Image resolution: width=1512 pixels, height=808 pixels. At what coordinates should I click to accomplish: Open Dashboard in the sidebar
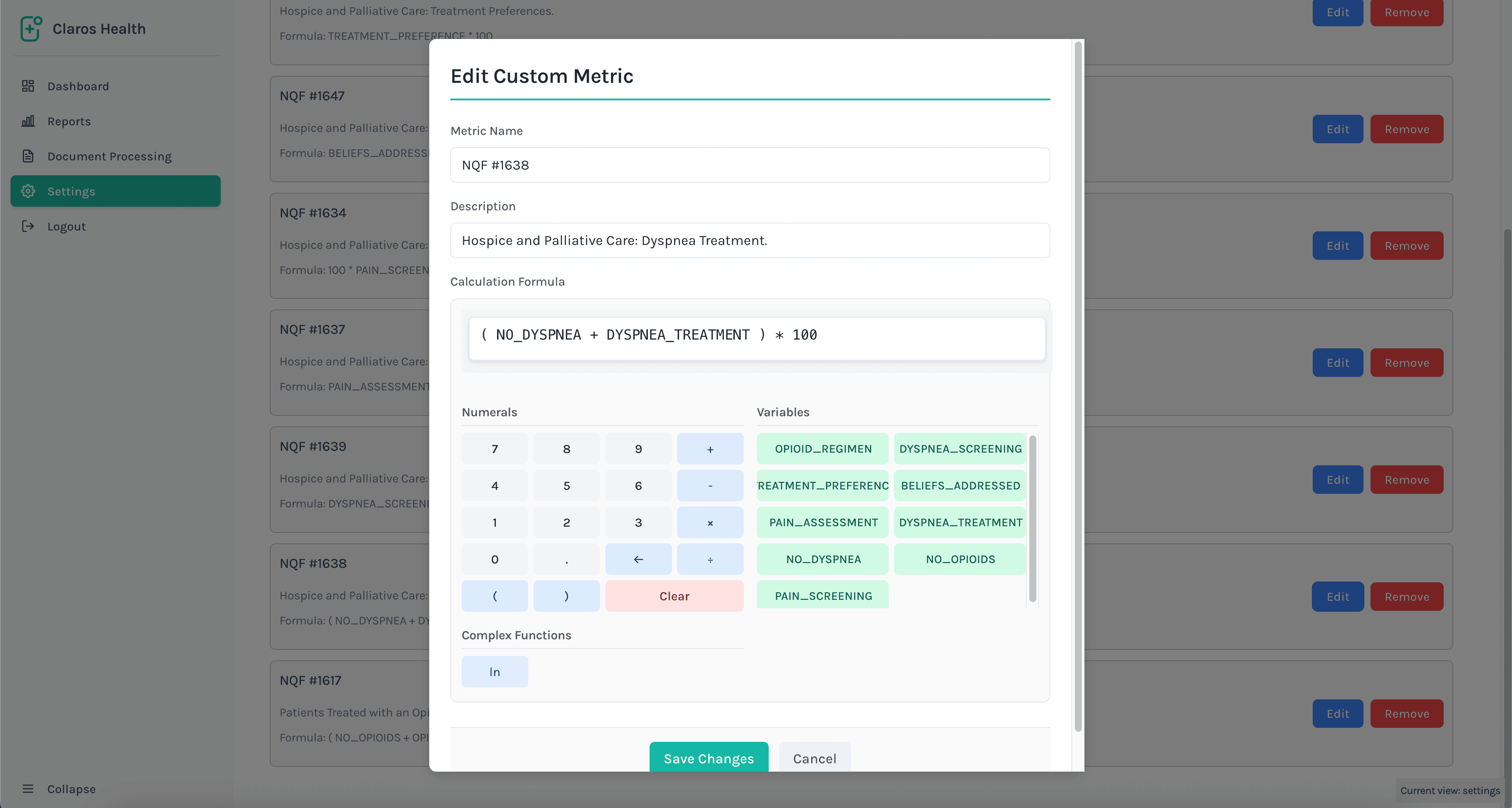click(x=115, y=86)
